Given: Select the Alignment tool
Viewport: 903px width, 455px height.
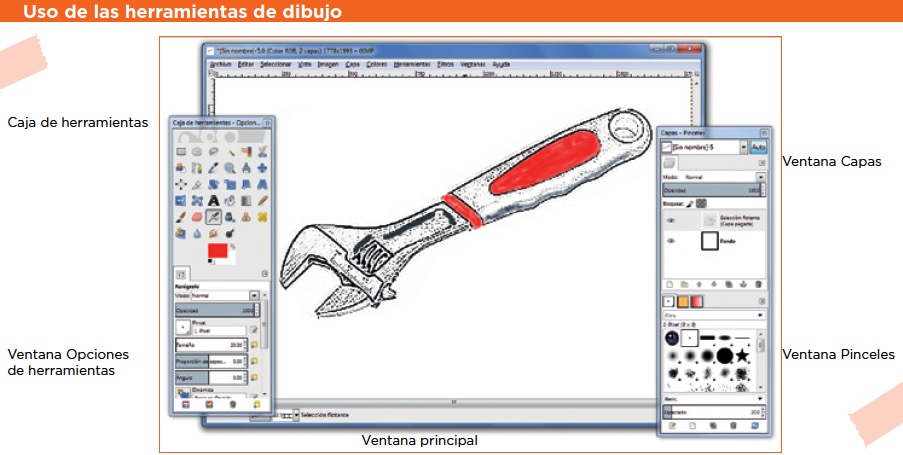Looking at the screenshot, I should [x=181, y=184].
